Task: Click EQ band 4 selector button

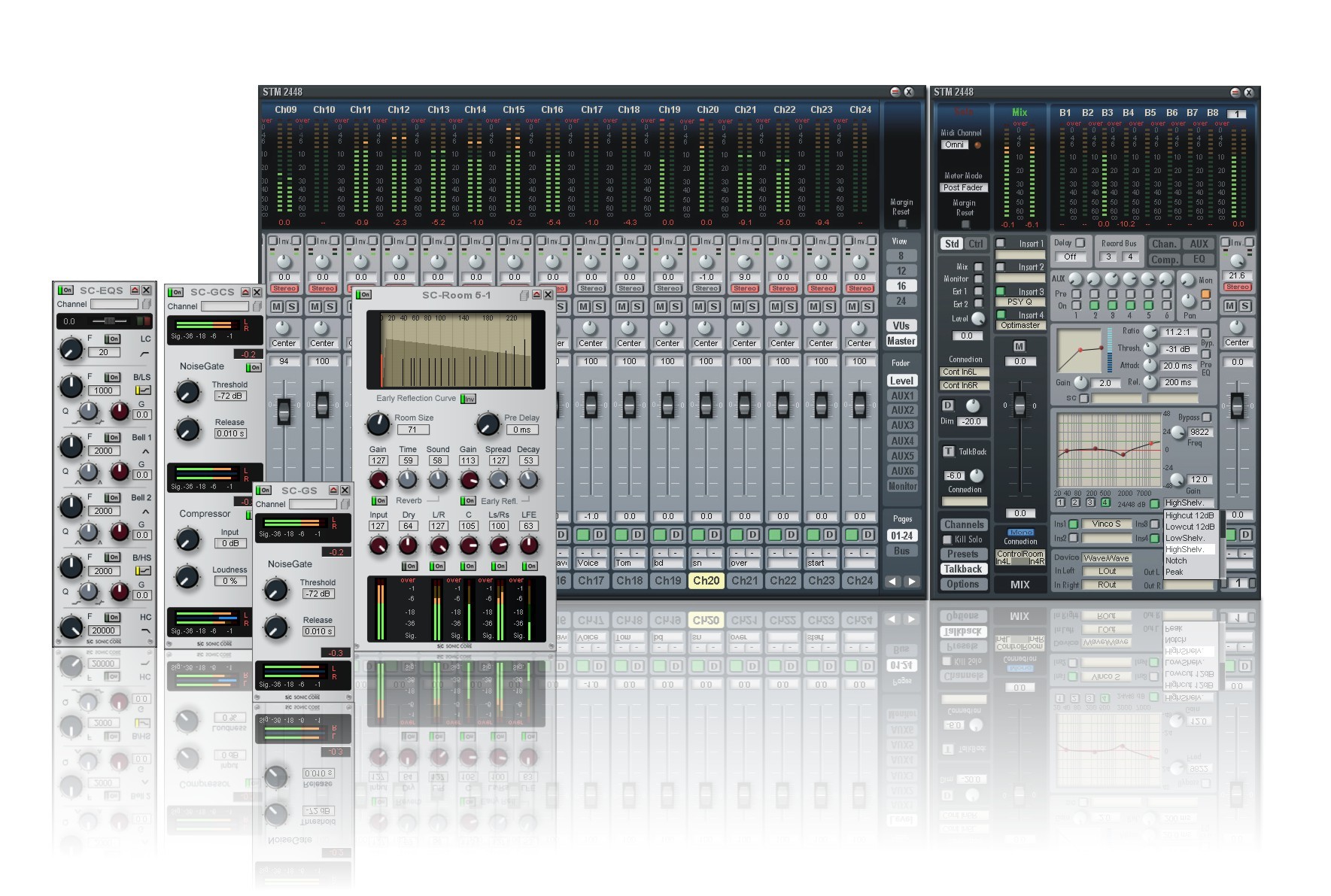Action: click(1105, 503)
